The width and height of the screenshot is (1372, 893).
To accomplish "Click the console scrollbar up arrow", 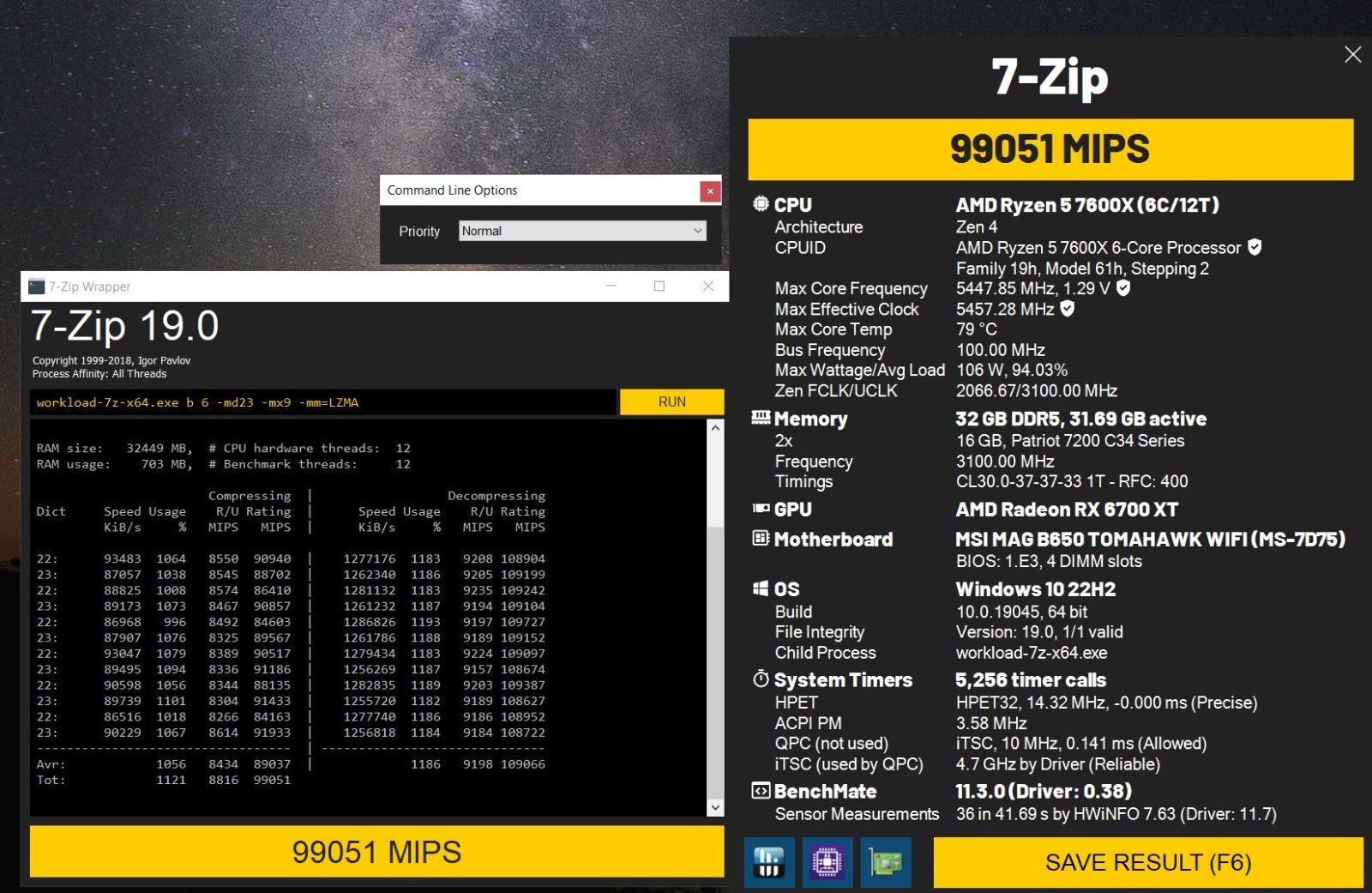I will pyautogui.click(x=715, y=427).
